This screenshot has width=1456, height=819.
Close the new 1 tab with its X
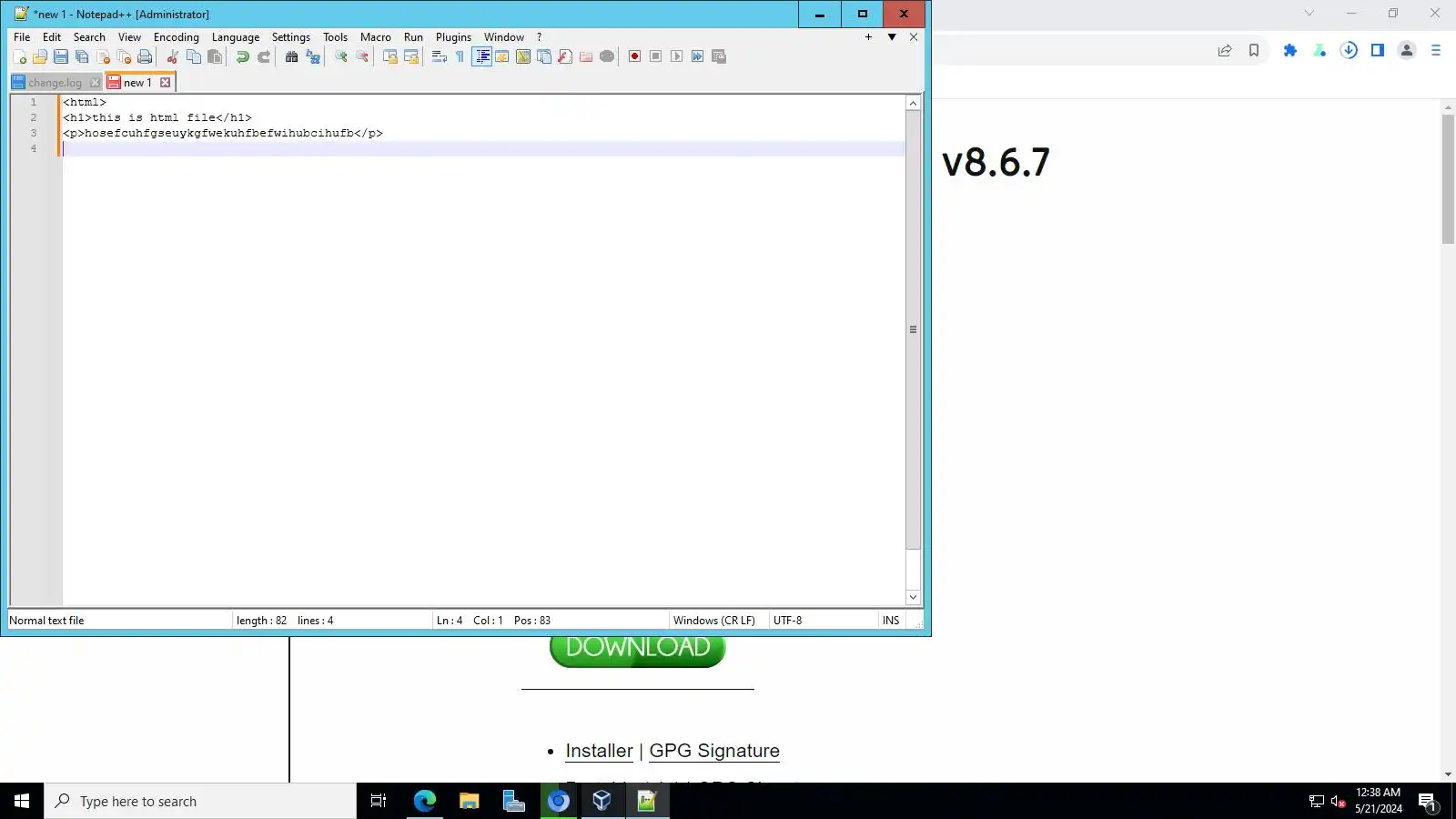coord(165,83)
